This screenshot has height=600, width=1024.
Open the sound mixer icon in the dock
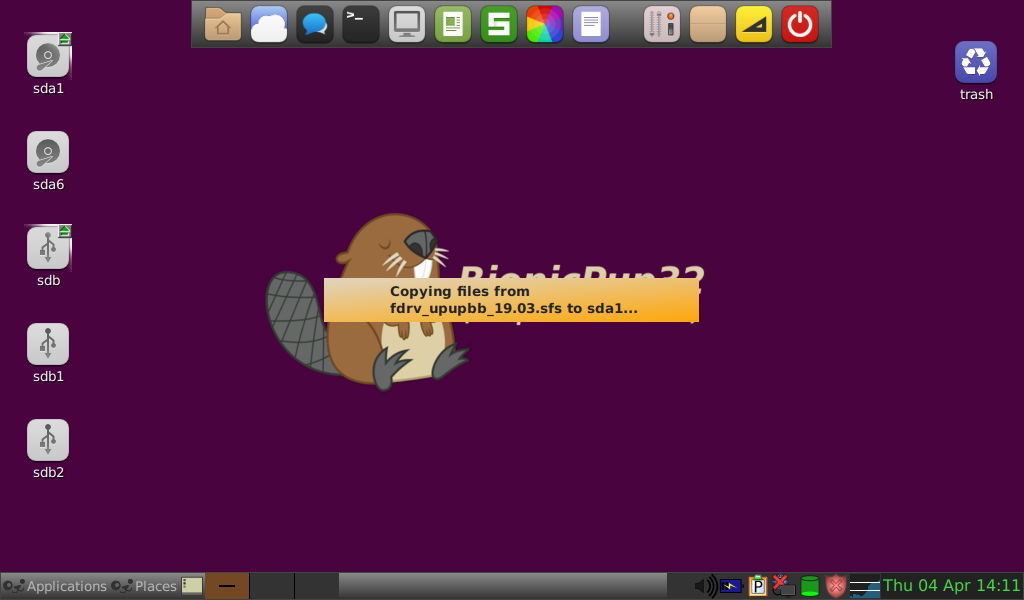click(660, 24)
